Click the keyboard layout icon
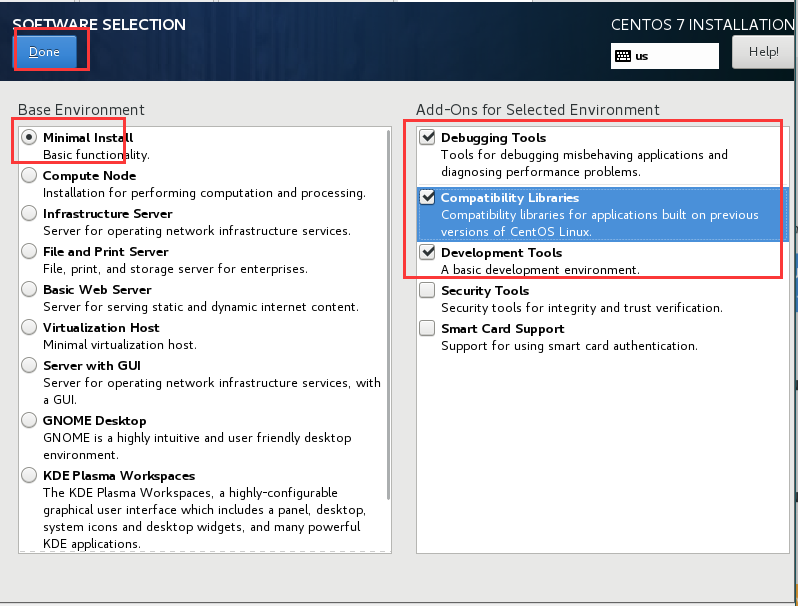The height and width of the screenshot is (606, 798). (623, 56)
